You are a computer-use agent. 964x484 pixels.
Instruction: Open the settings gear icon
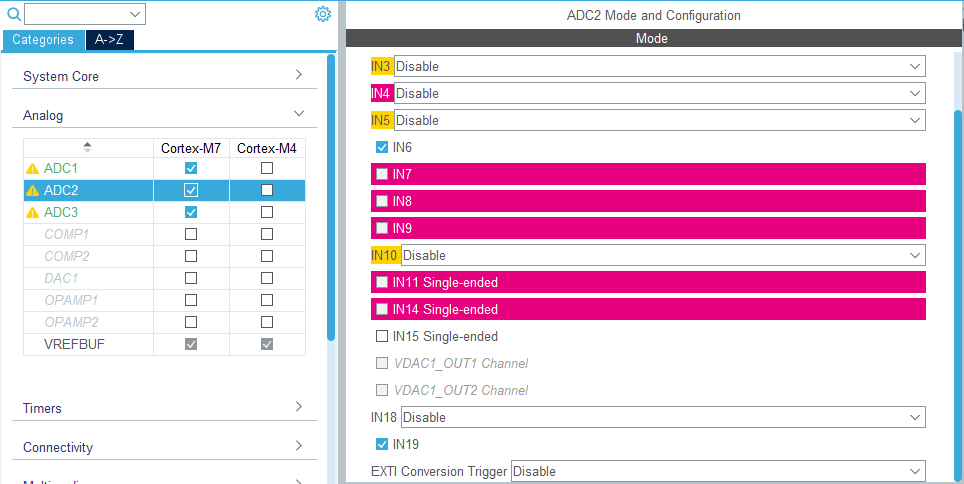[x=322, y=14]
